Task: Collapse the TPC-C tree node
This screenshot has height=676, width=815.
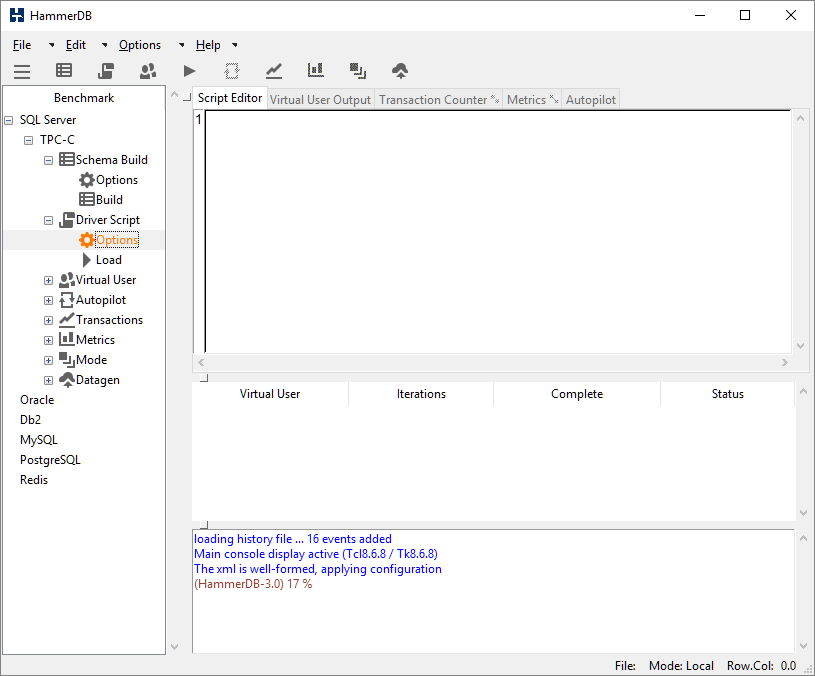Action: pyautogui.click(x=29, y=140)
